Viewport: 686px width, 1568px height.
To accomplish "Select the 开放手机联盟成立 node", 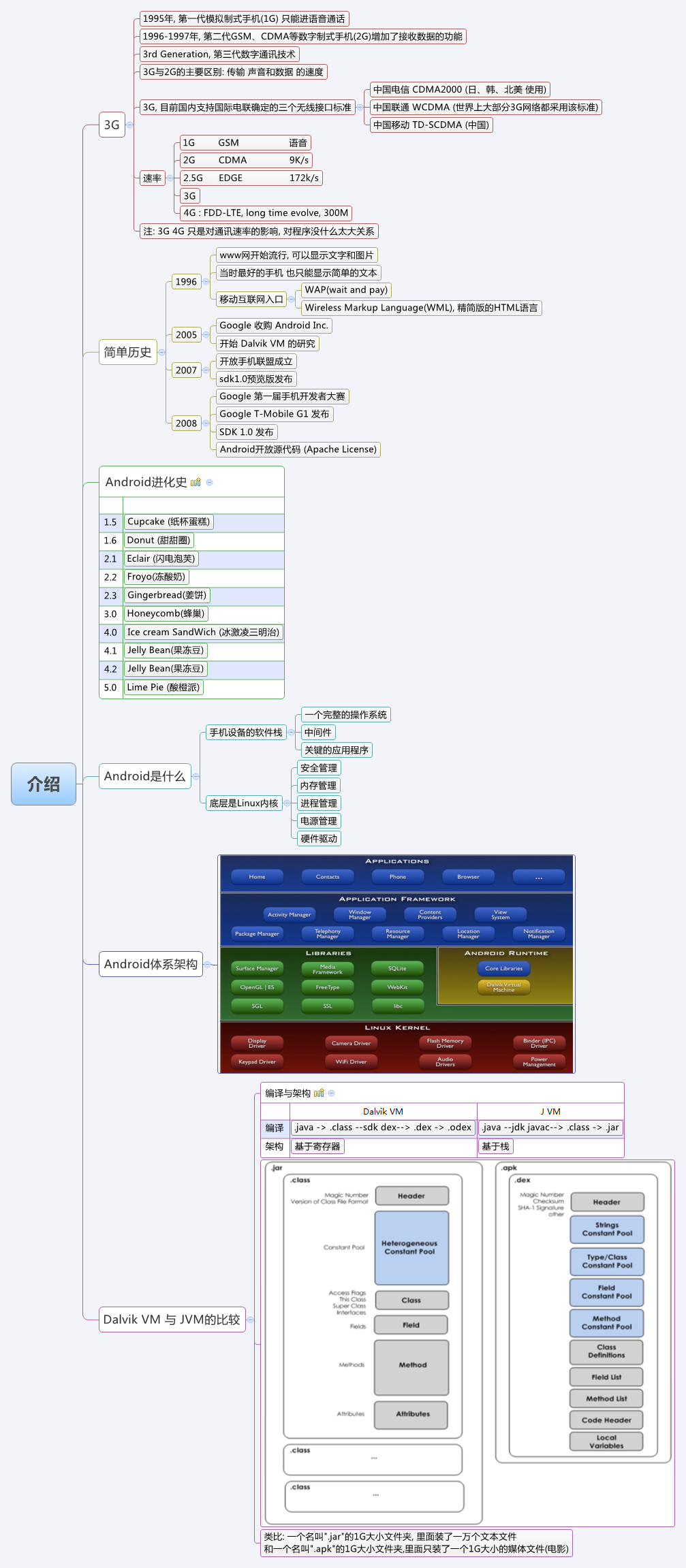I will (256, 361).
